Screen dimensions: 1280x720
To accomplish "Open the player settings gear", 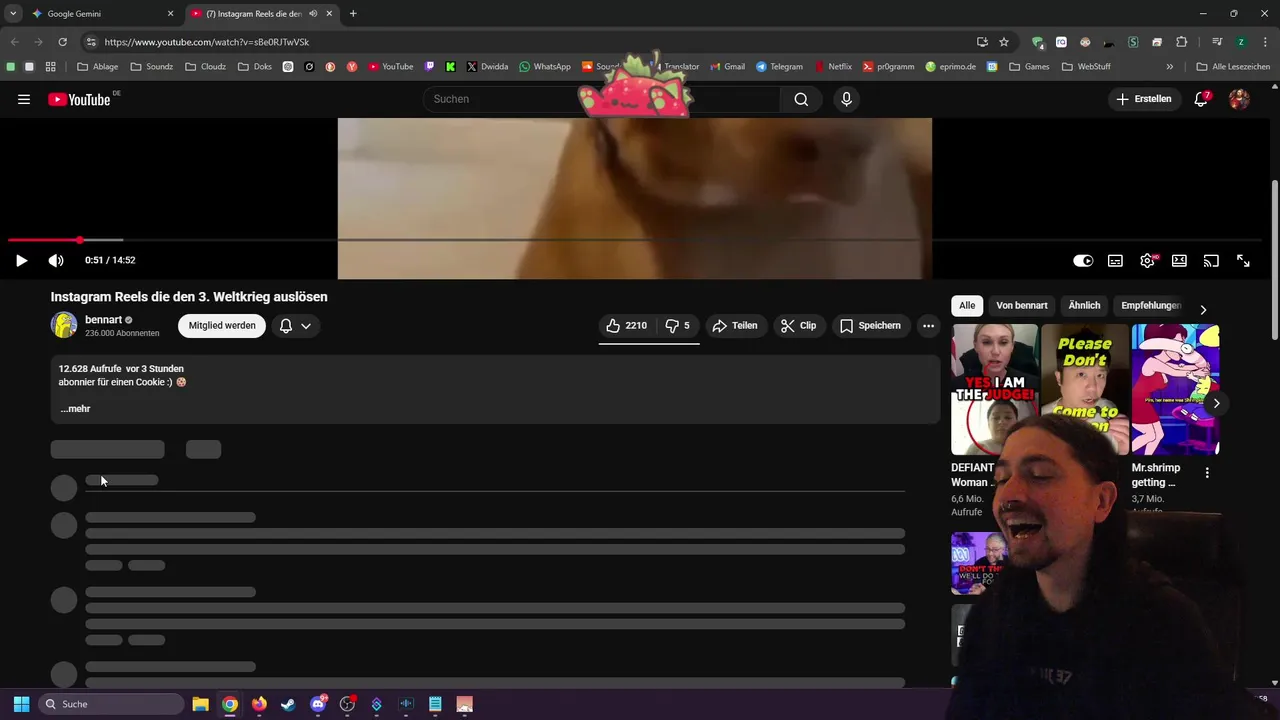I will (1147, 260).
